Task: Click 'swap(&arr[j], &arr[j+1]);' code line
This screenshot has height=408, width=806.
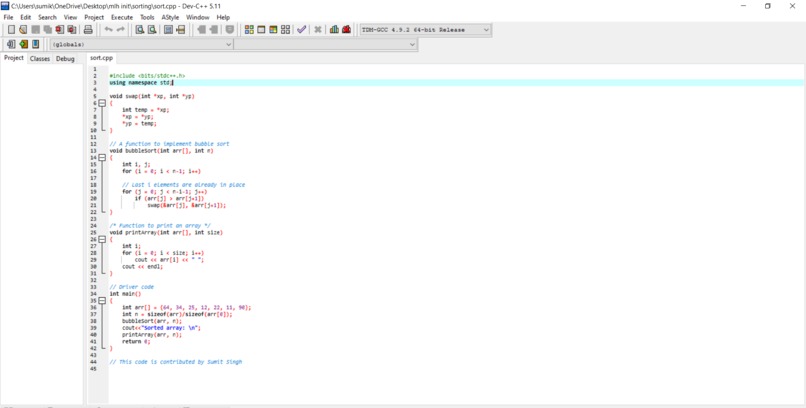Action: point(187,205)
